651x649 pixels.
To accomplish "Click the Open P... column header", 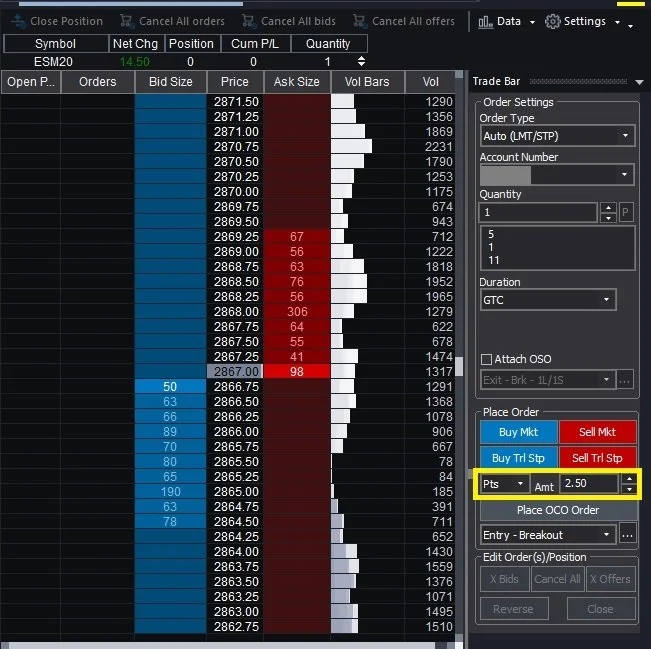I will click(31, 82).
